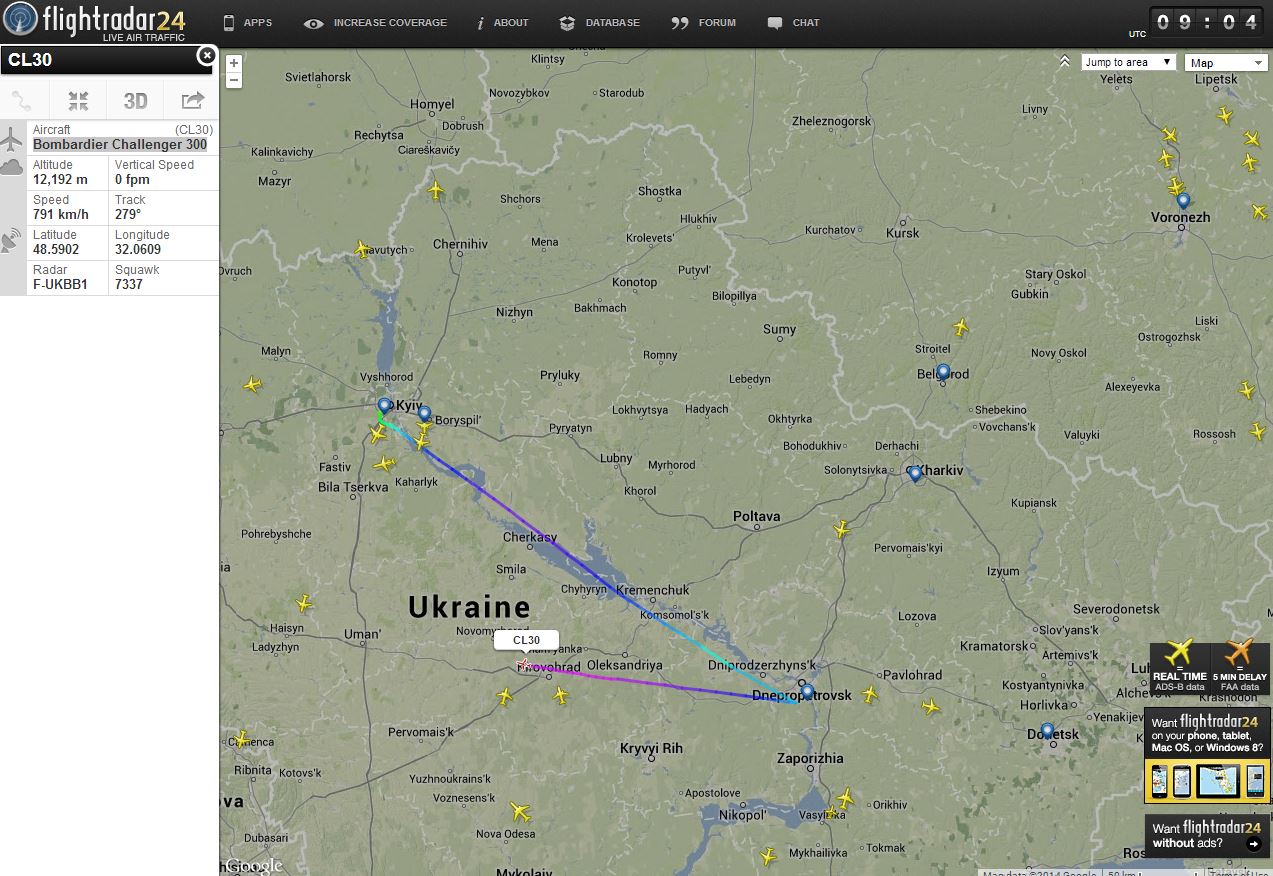Click the Dnepropetrovsk airport pin
This screenshot has width=1273, height=876.
click(x=807, y=691)
